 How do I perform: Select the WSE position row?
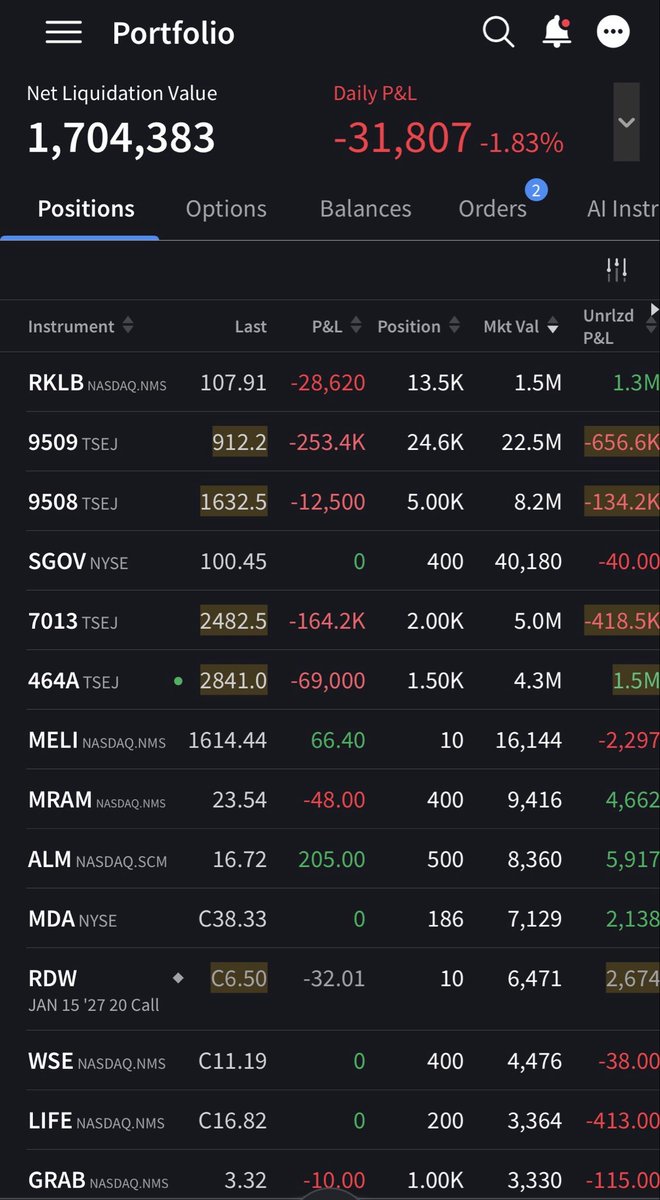[x=330, y=1061]
